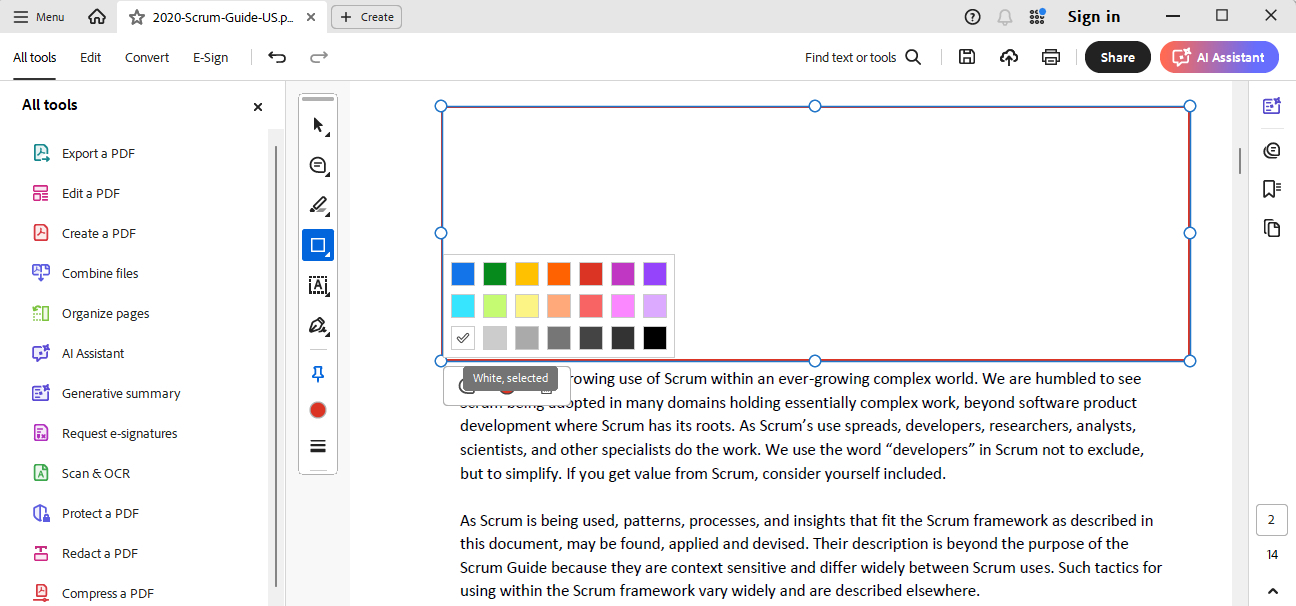Open the hamburger Menu
Screen dimensions: 1296x606
(39, 17)
